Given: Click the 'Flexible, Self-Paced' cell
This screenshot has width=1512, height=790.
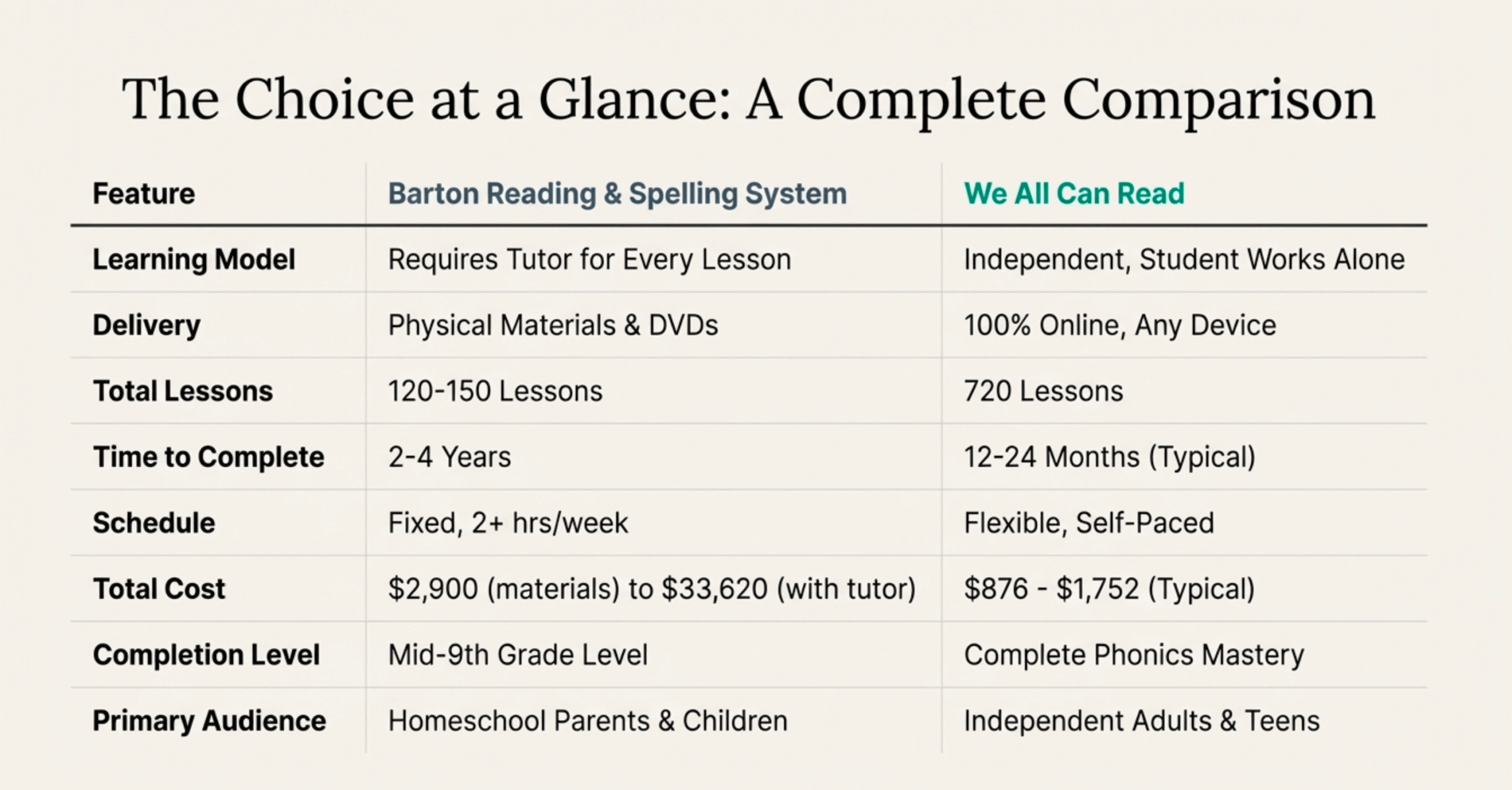Looking at the screenshot, I should tap(1089, 523).
